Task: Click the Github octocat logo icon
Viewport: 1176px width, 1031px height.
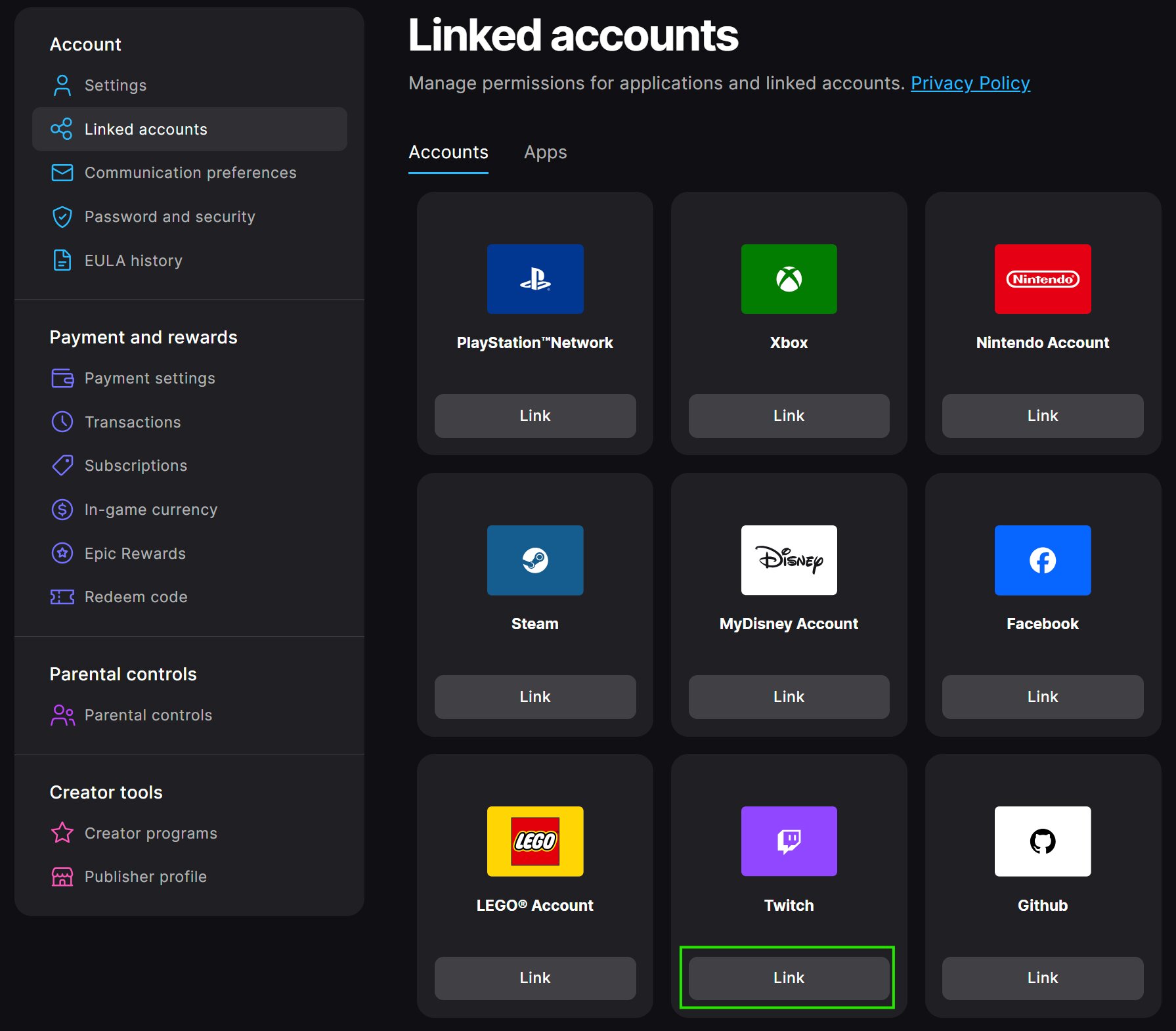Action: [x=1042, y=841]
